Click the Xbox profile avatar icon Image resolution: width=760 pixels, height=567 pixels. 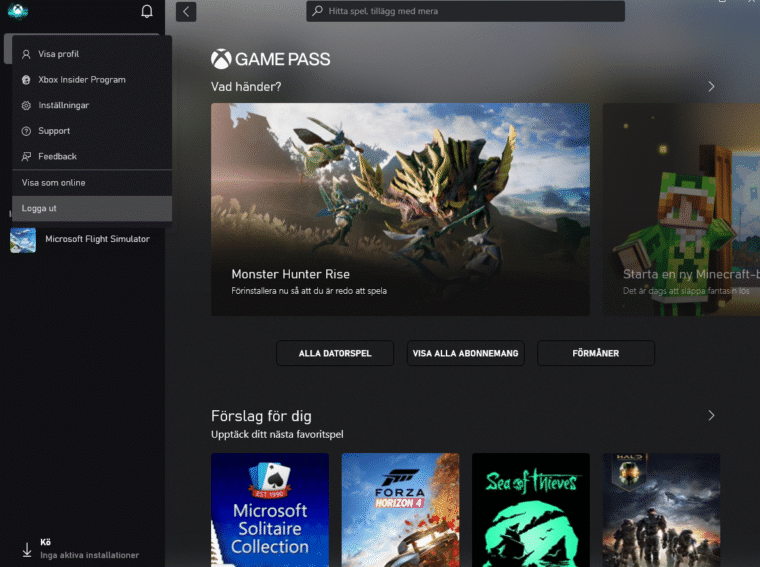pyautogui.click(x=18, y=11)
